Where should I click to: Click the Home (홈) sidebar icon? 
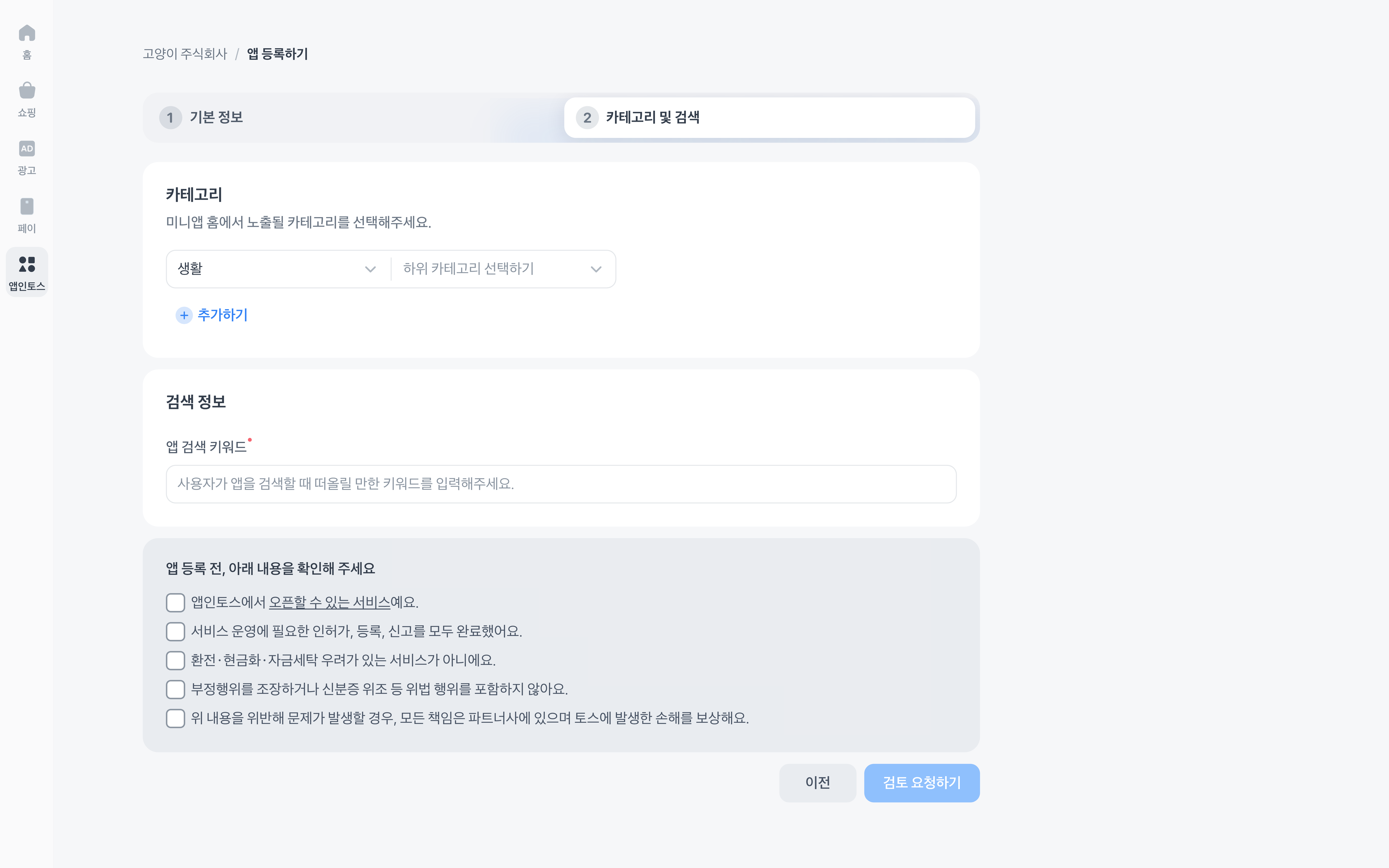[27, 33]
